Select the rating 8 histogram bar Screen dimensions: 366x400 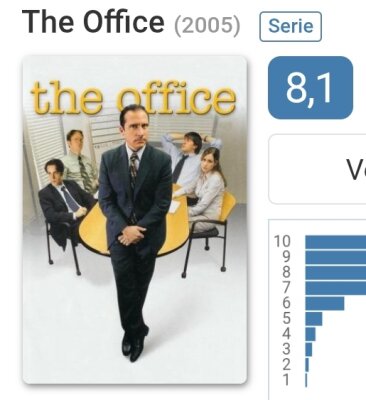[336, 273]
